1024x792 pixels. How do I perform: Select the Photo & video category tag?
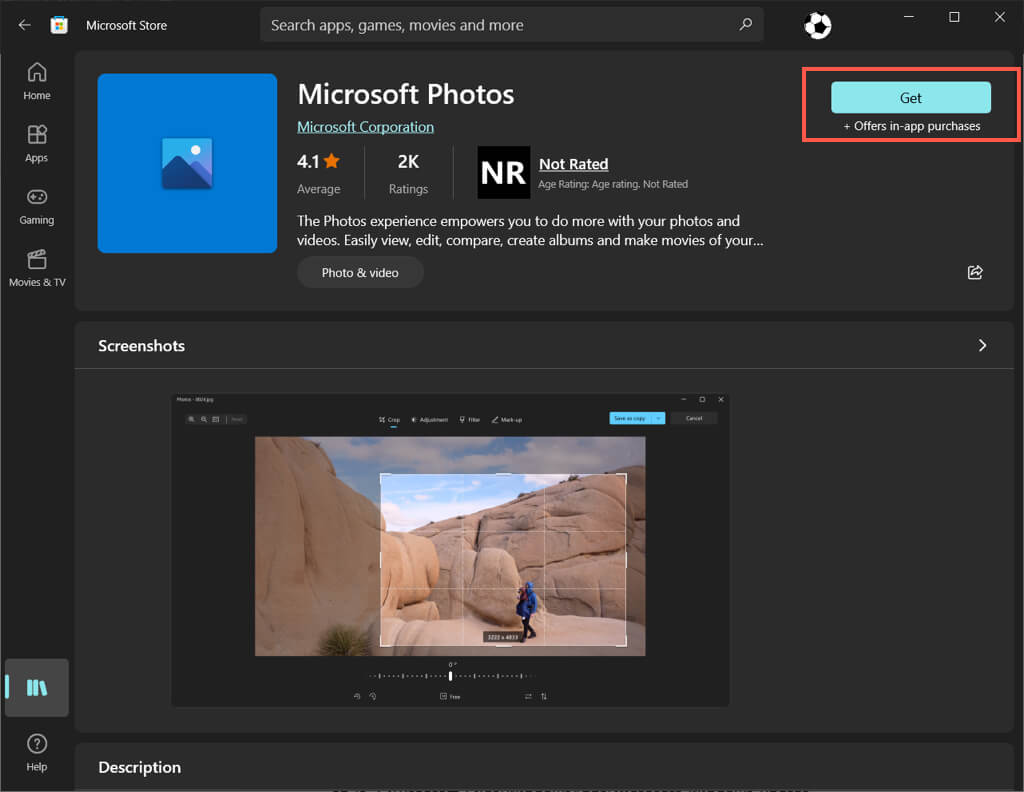pos(360,272)
